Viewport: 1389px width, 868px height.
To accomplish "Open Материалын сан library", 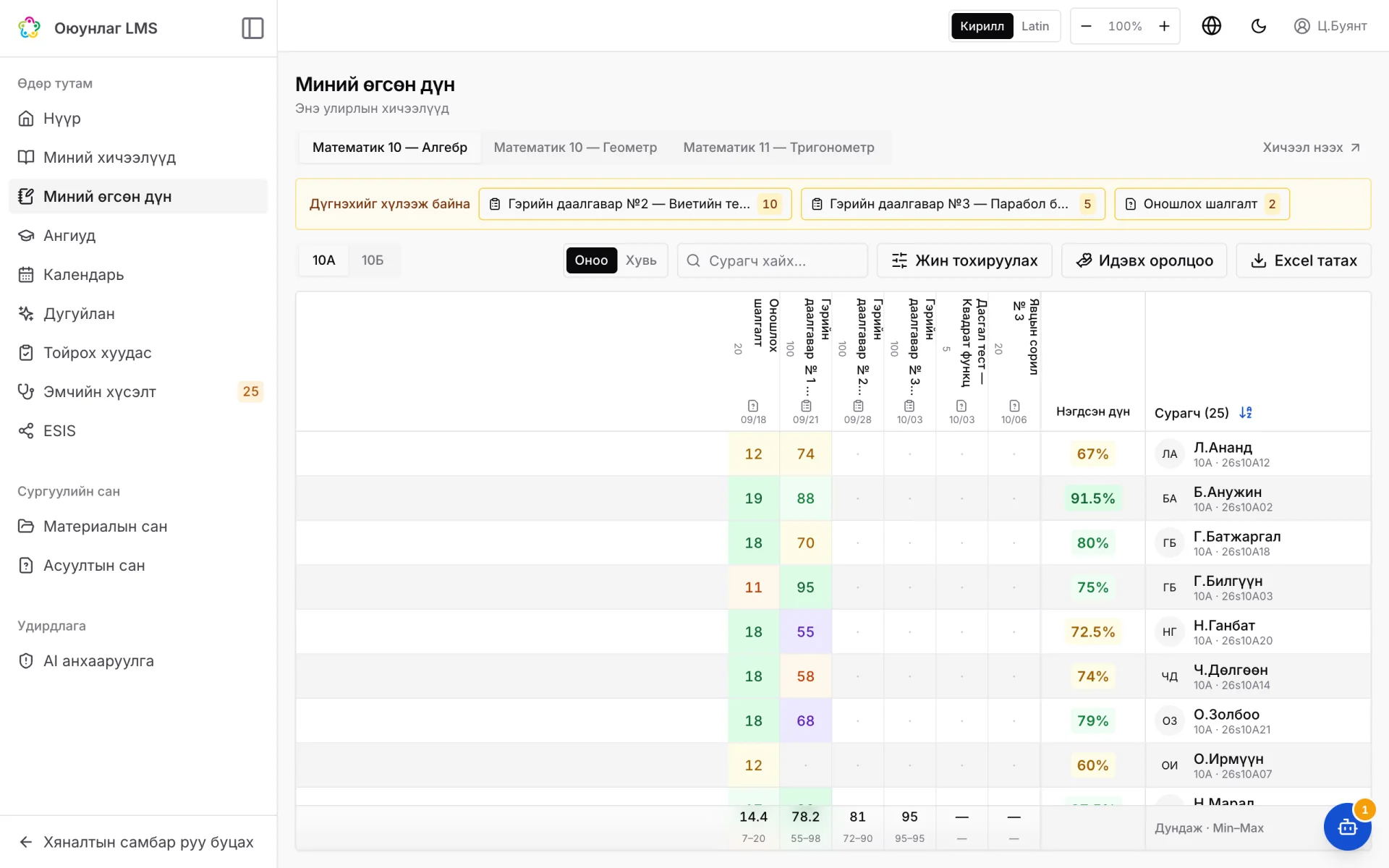I will pos(138,527).
